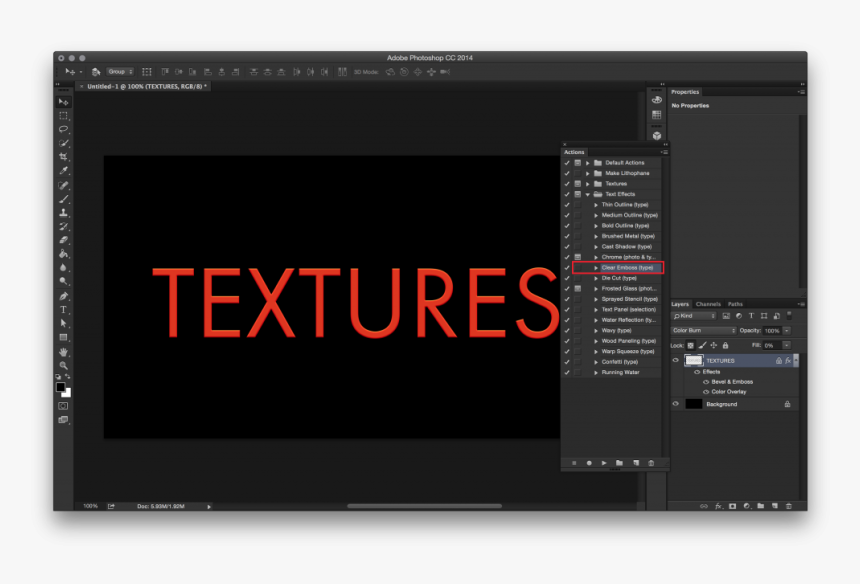This screenshot has height=584, width=860.
Task: Toggle Bevel & Emboss effect visibility
Action: pyautogui.click(x=706, y=382)
